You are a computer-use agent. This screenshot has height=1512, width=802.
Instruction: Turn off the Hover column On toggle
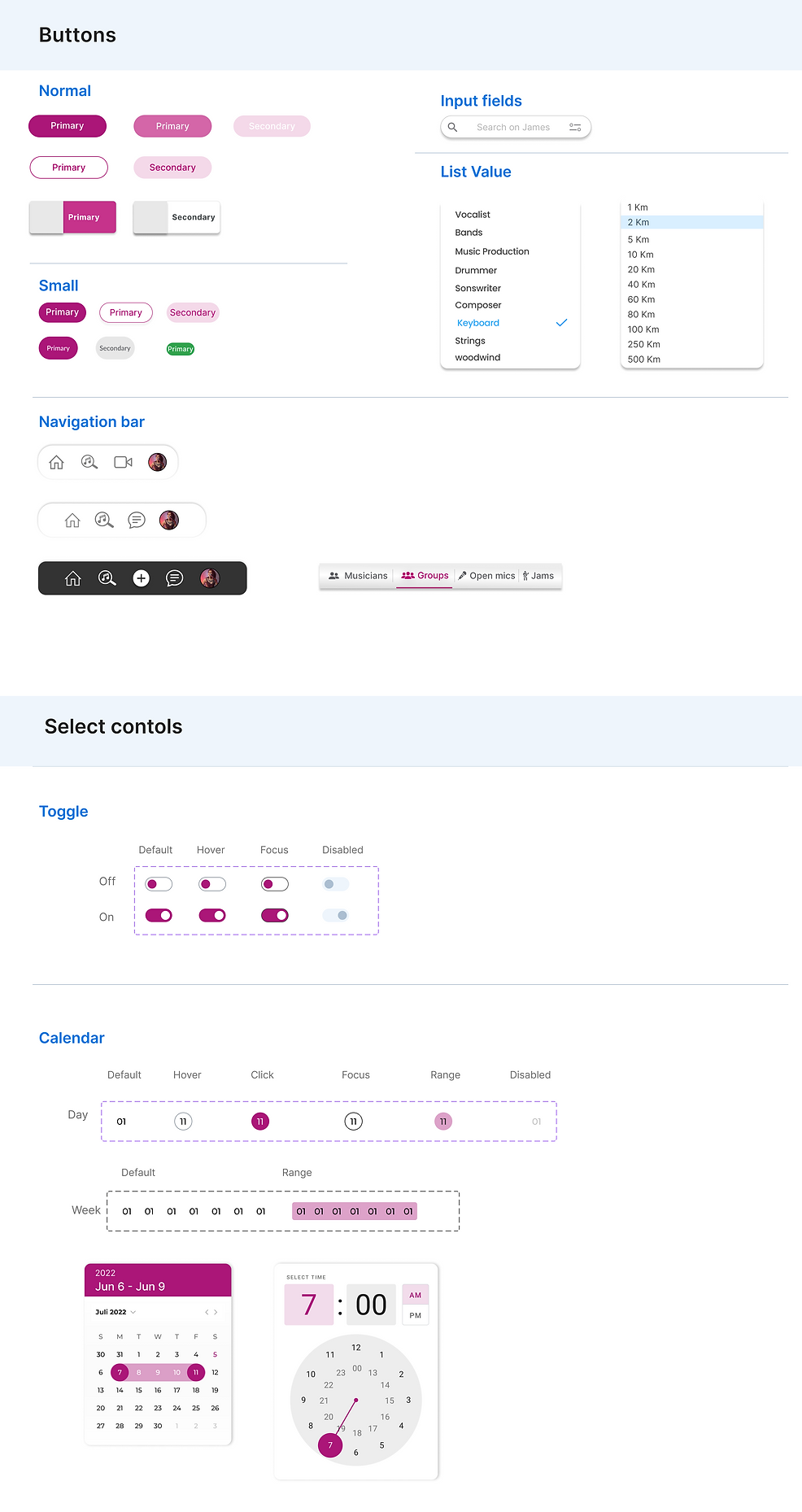coord(212,916)
